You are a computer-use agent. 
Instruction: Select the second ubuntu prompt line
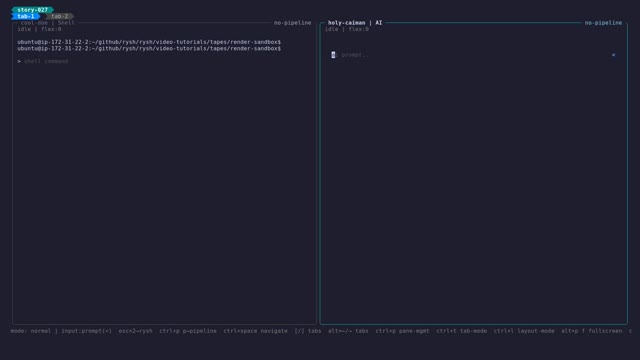point(149,49)
